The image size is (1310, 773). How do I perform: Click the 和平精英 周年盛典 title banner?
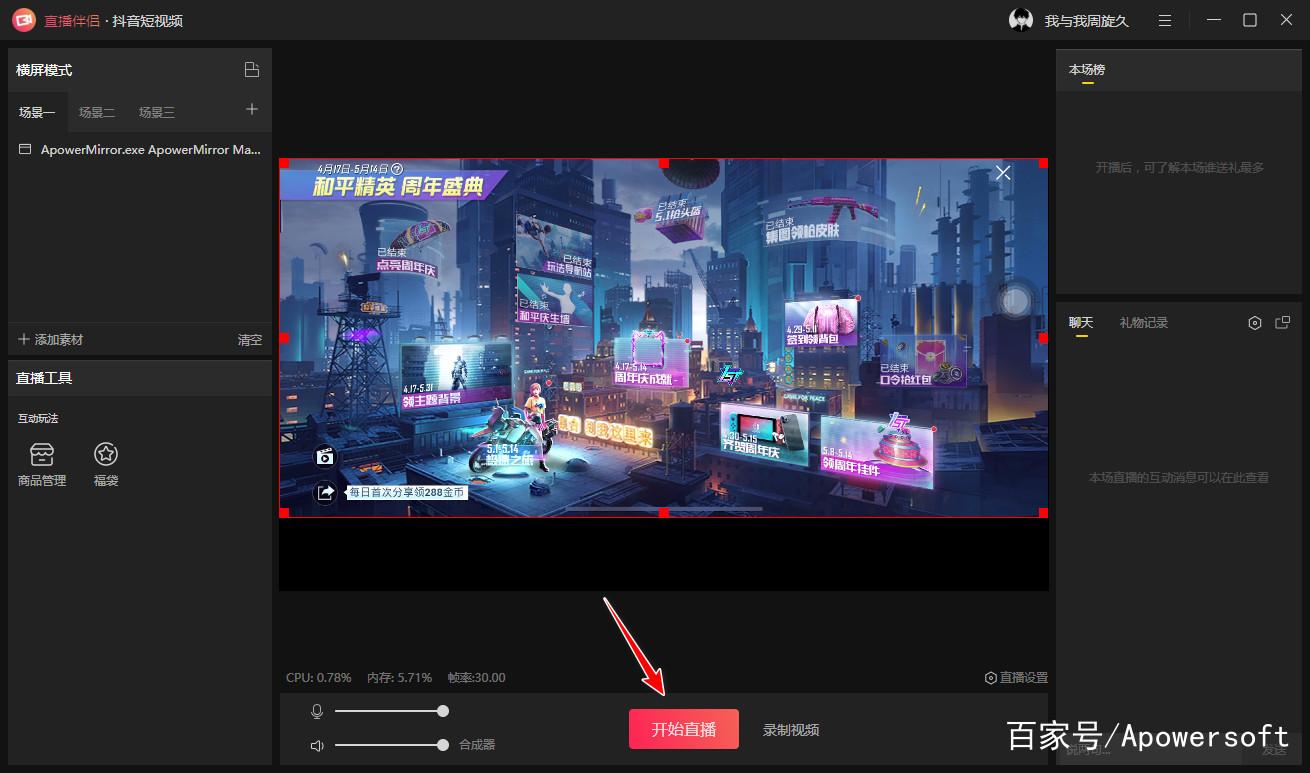(x=399, y=188)
